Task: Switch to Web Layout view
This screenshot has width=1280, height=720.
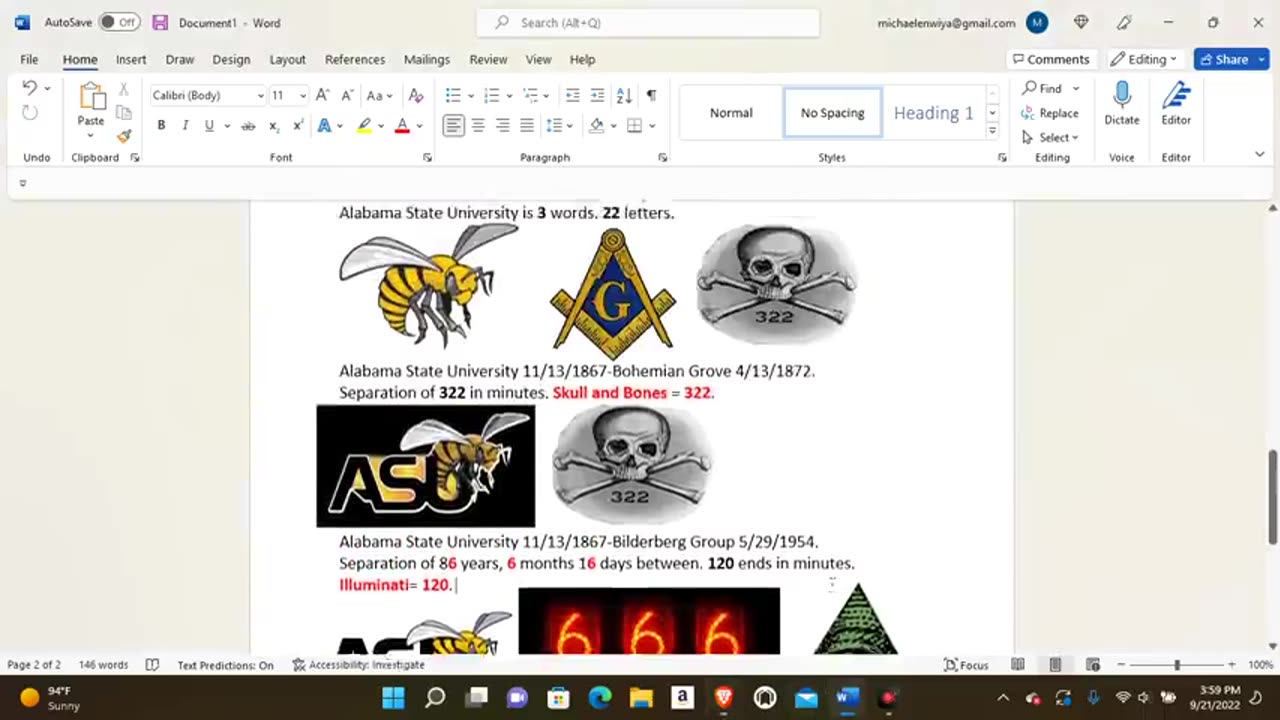Action: [1092, 665]
